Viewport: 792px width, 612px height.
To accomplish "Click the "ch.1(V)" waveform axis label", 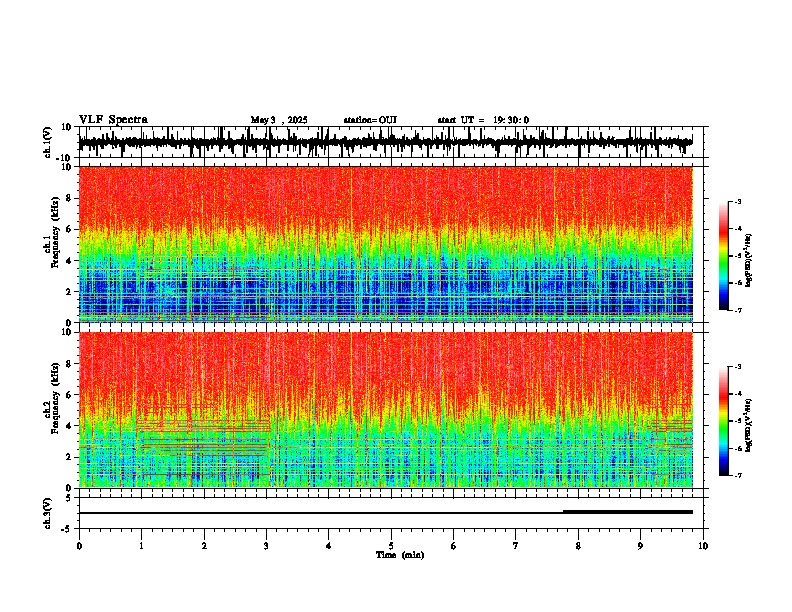I will tap(48, 142).
